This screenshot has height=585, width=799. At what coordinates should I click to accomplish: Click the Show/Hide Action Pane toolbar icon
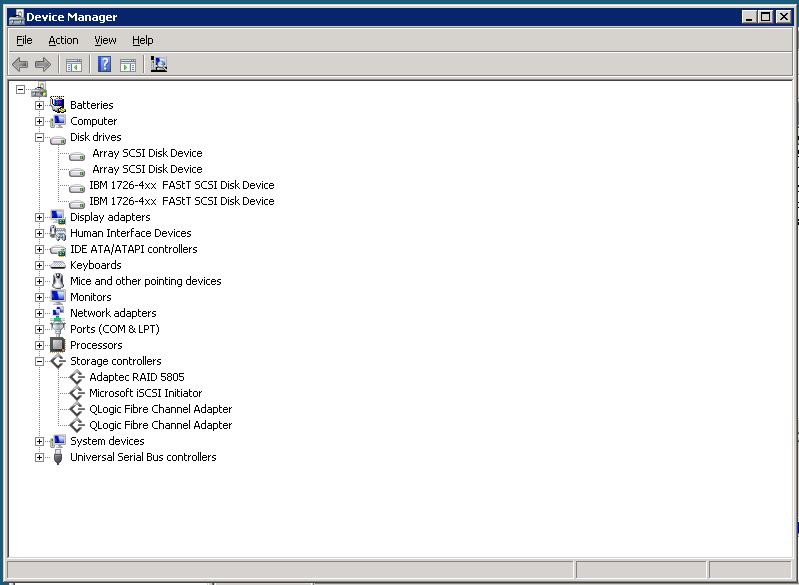point(128,65)
